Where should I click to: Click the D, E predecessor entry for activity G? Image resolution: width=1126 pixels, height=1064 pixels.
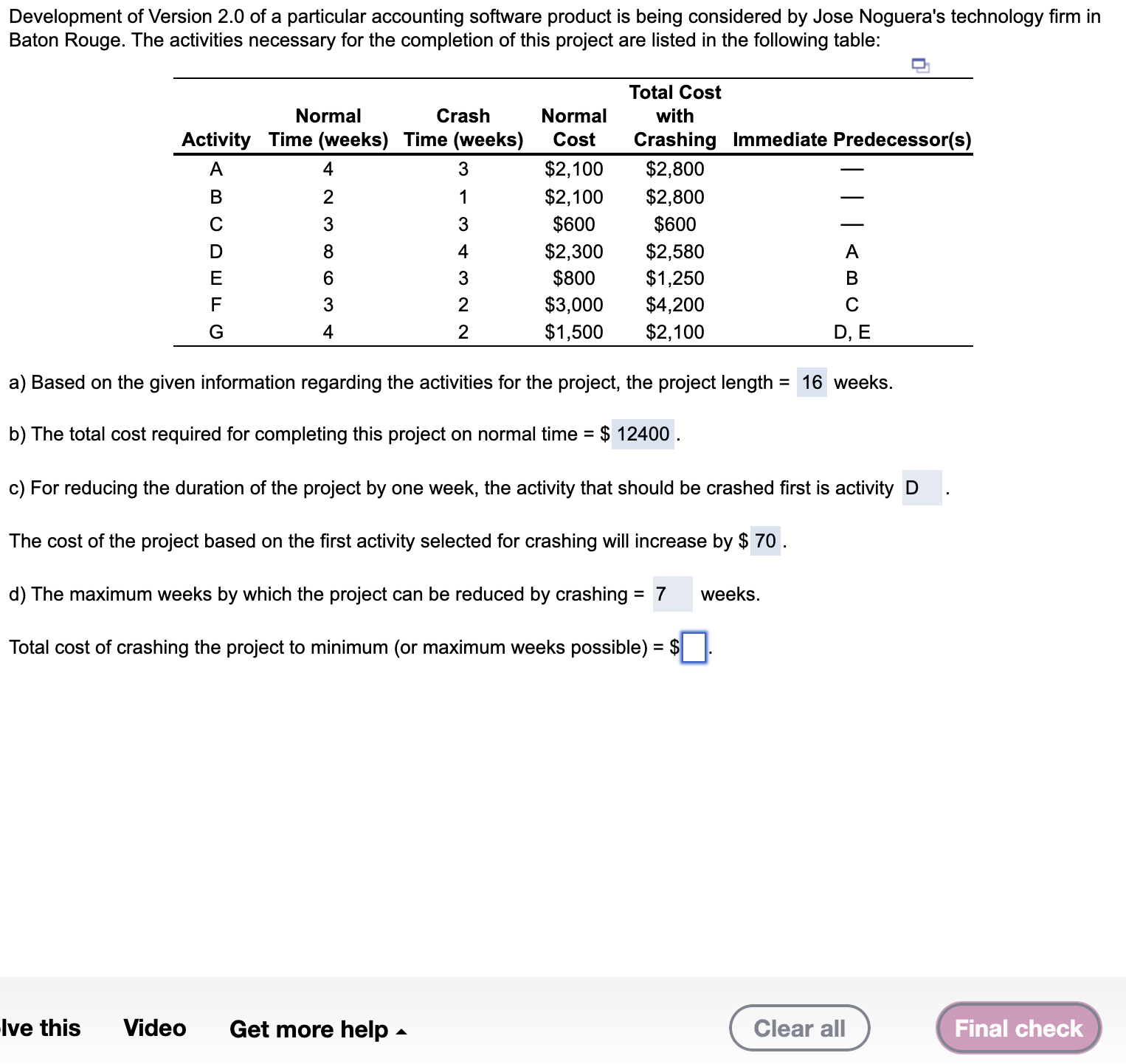851,332
